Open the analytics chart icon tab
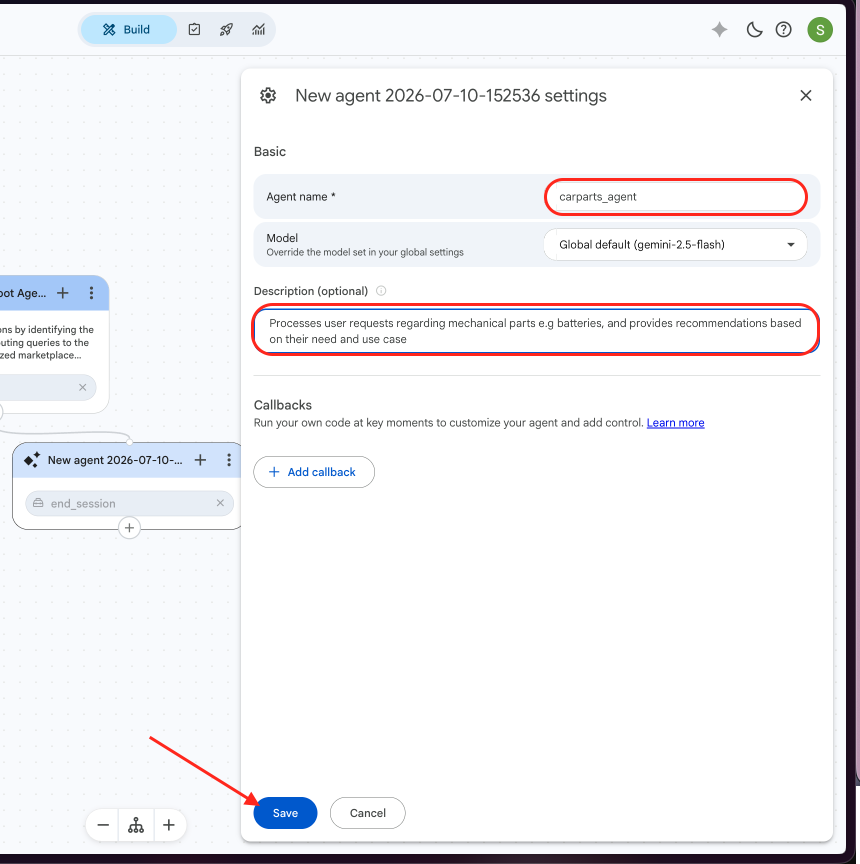The height and width of the screenshot is (864, 860). (258, 30)
